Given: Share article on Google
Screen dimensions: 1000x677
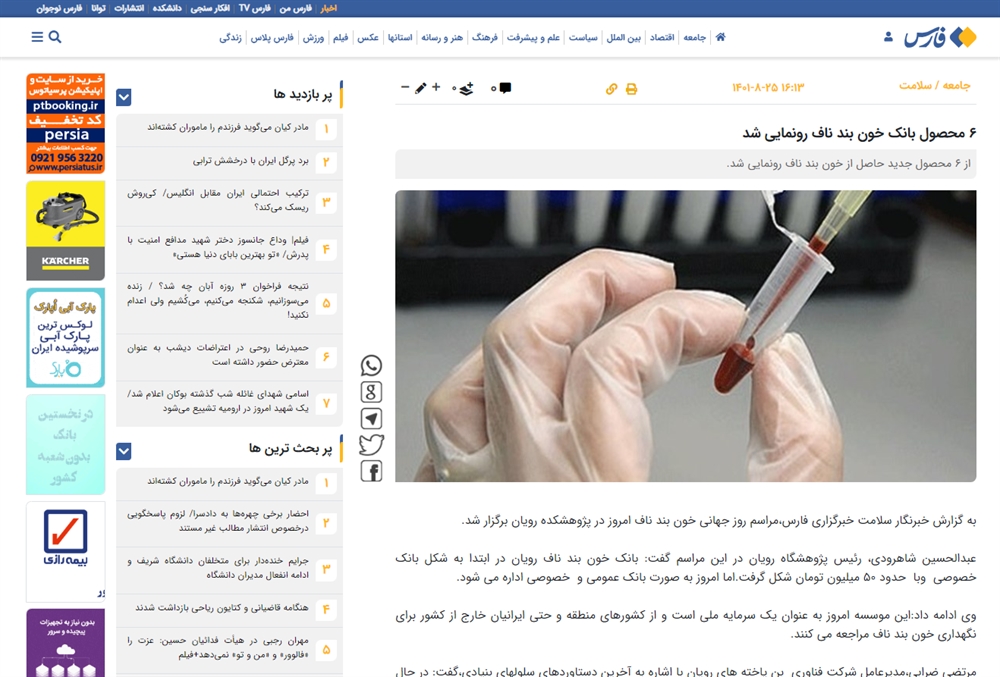Looking at the screenshot, I should [x=371, y=391].
